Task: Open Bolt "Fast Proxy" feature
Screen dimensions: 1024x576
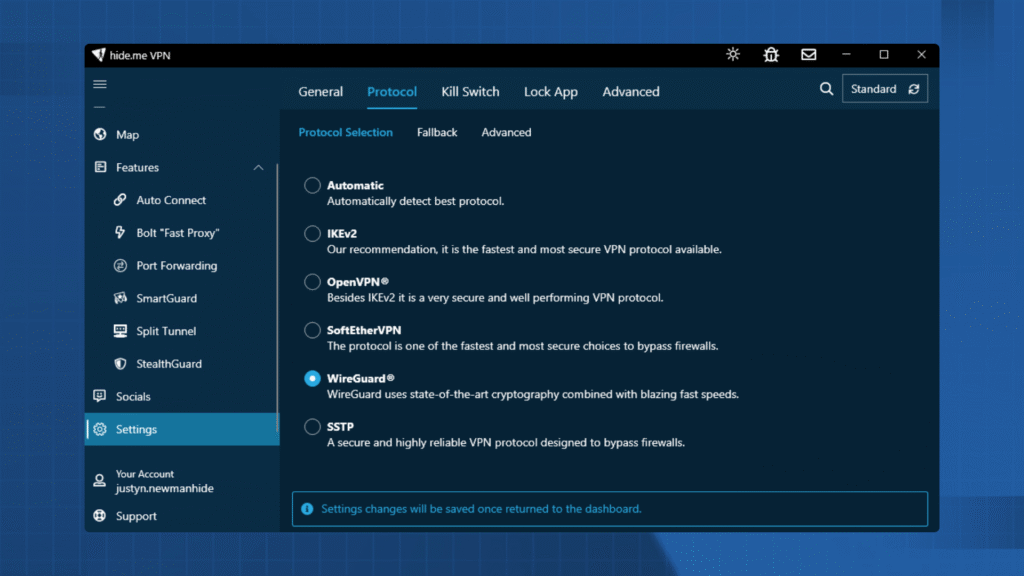Action: click(177, 233)
